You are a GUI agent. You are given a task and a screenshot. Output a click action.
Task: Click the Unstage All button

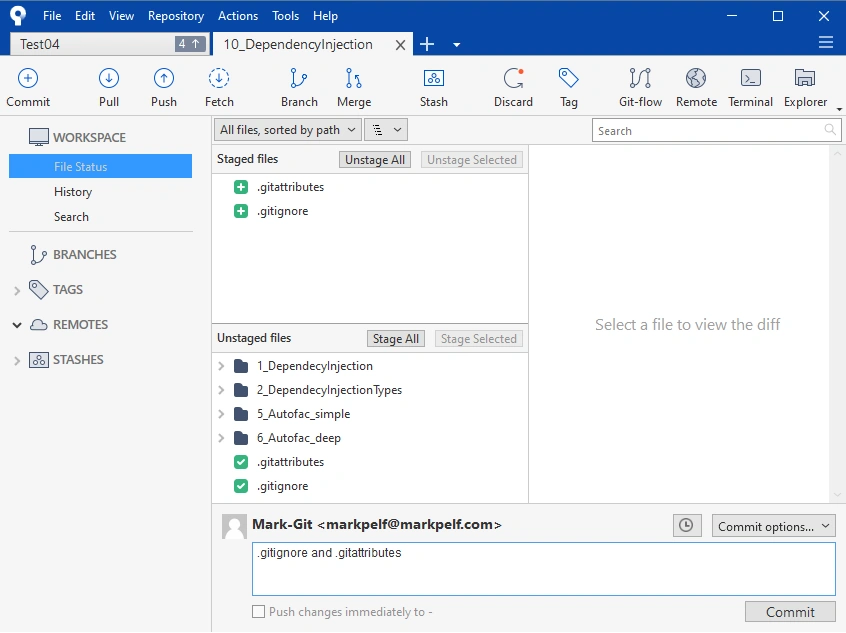coord(374,160)
